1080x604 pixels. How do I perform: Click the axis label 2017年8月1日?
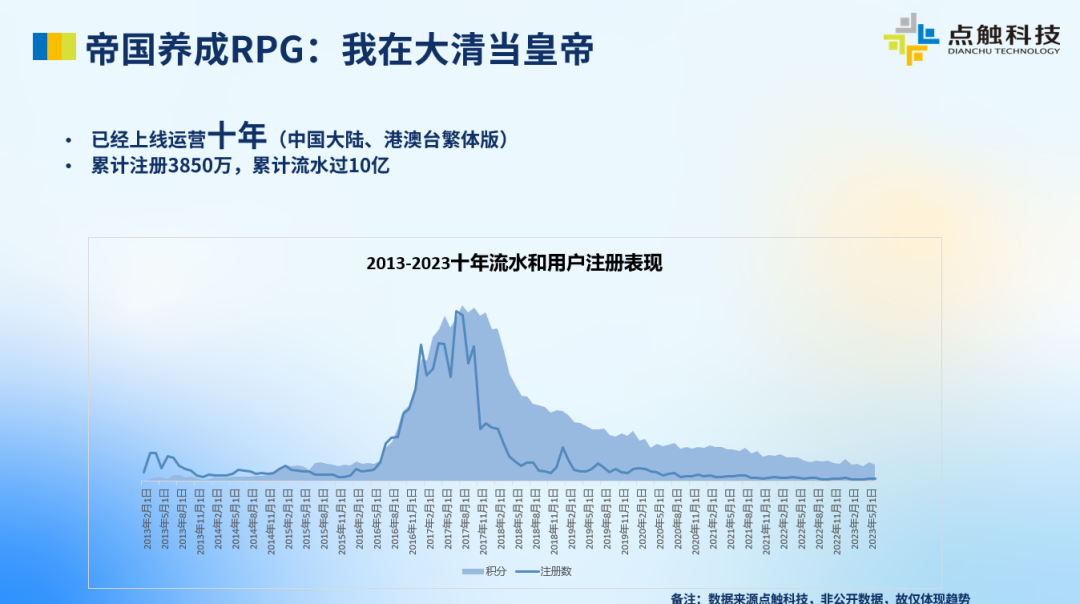click(x=466, y=519)
